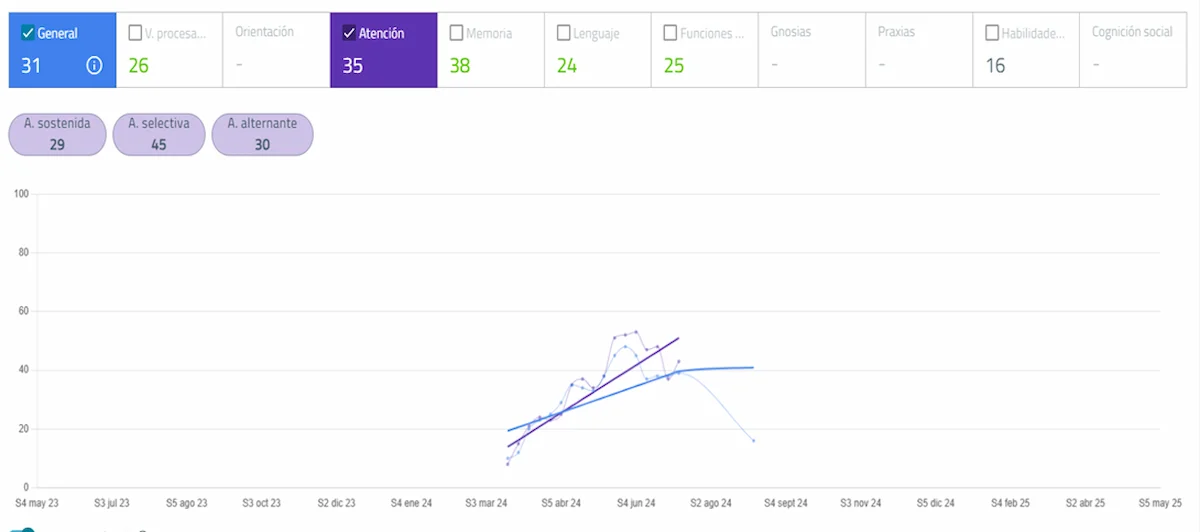Image resolution: width=1200 pixels, height=532 pixels.
Task: Check the Habilidade... checkbox
Action: 992,33
